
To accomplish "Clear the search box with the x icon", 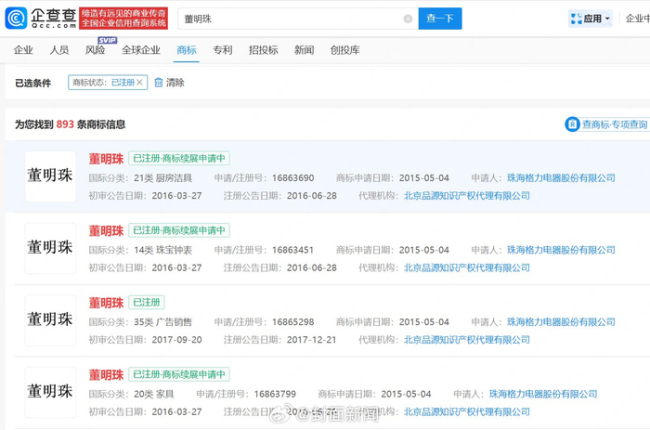I will pos(408,19).
